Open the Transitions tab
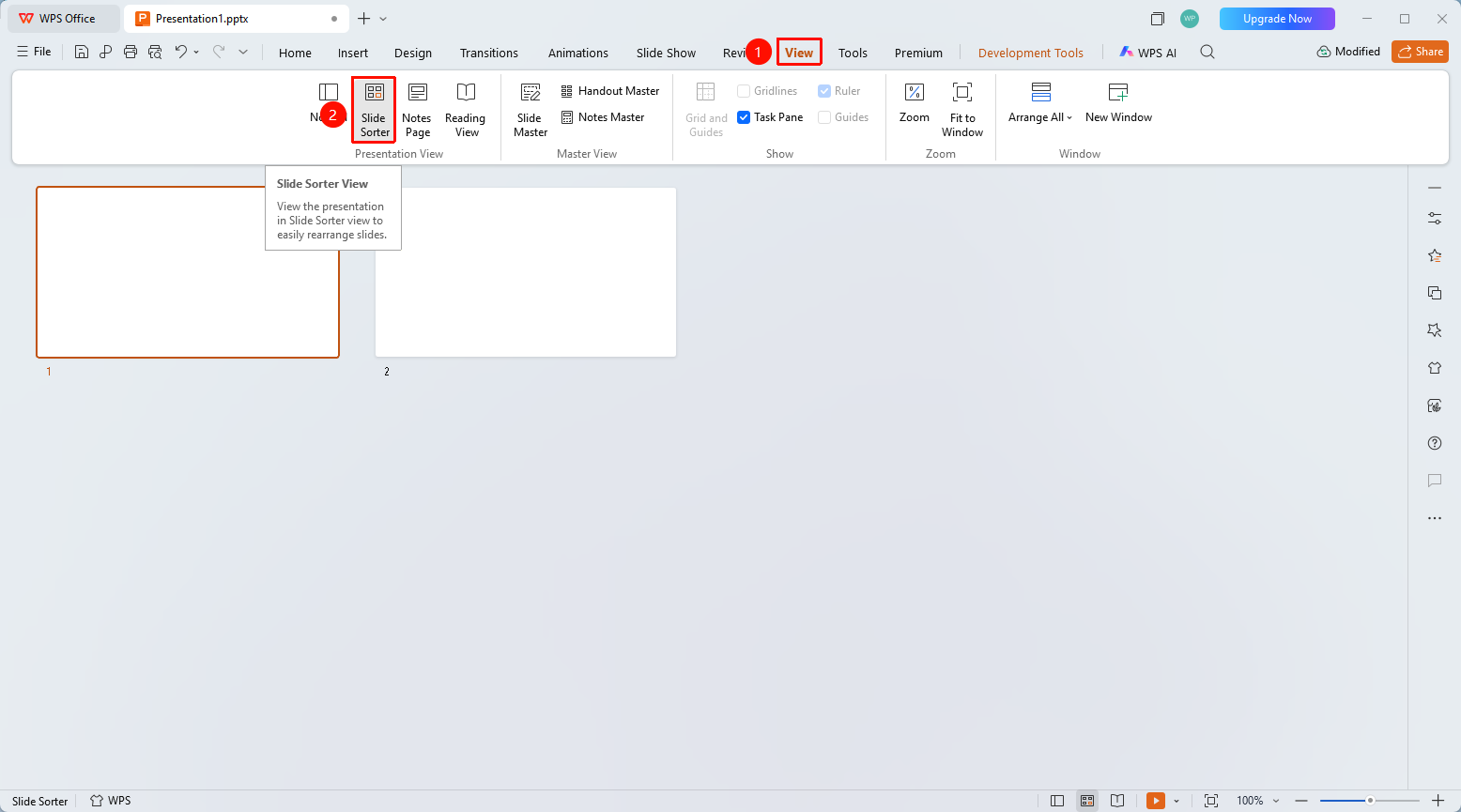Image resolution: width=1461 pixels, height=812 pixels. (489, 53)
